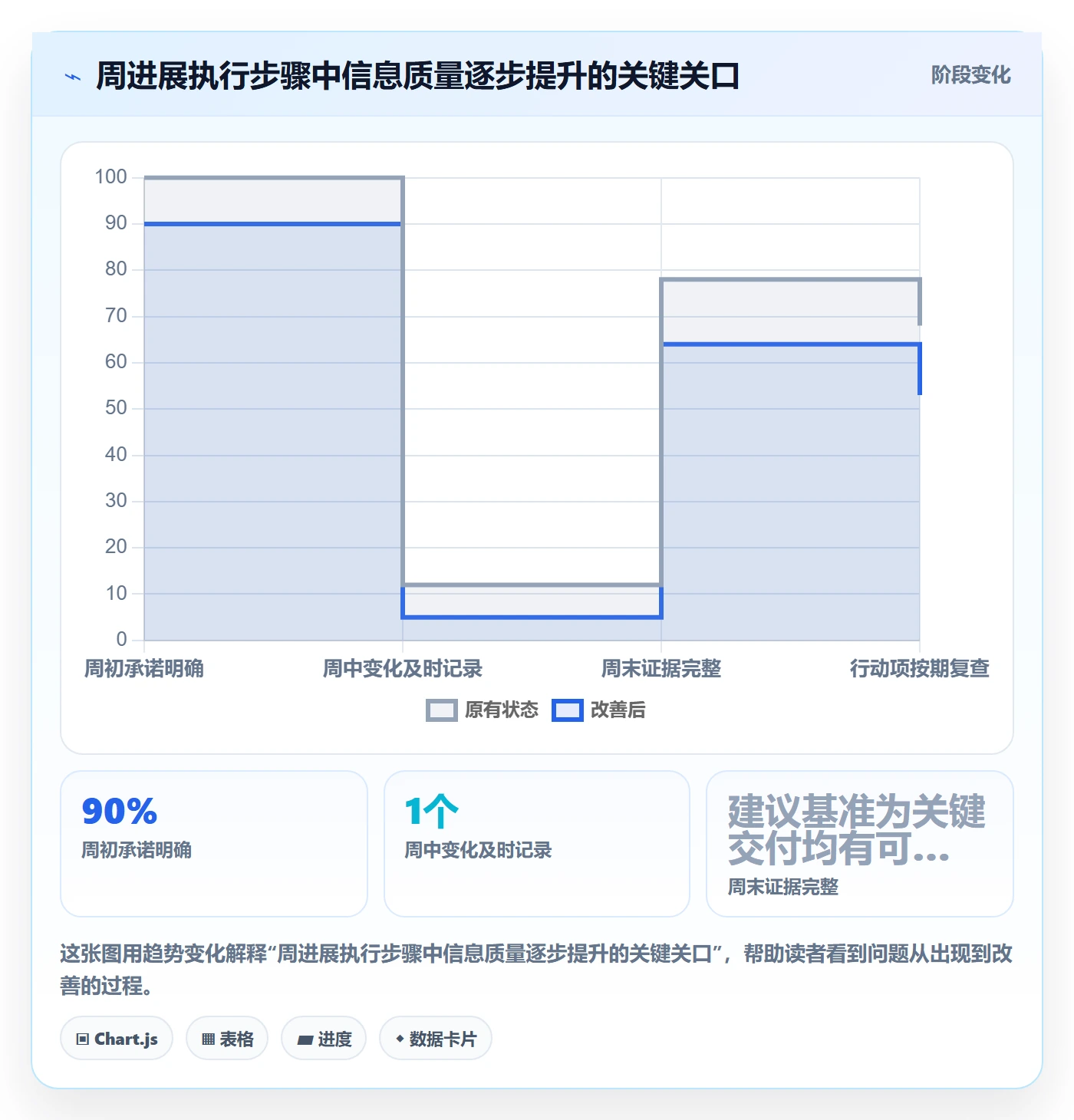Viewport: 1074px width, 1120px height.
Task: Click the table grid icon in 表格 chip
Action: pyautogui.click(x=208, y=1039)
